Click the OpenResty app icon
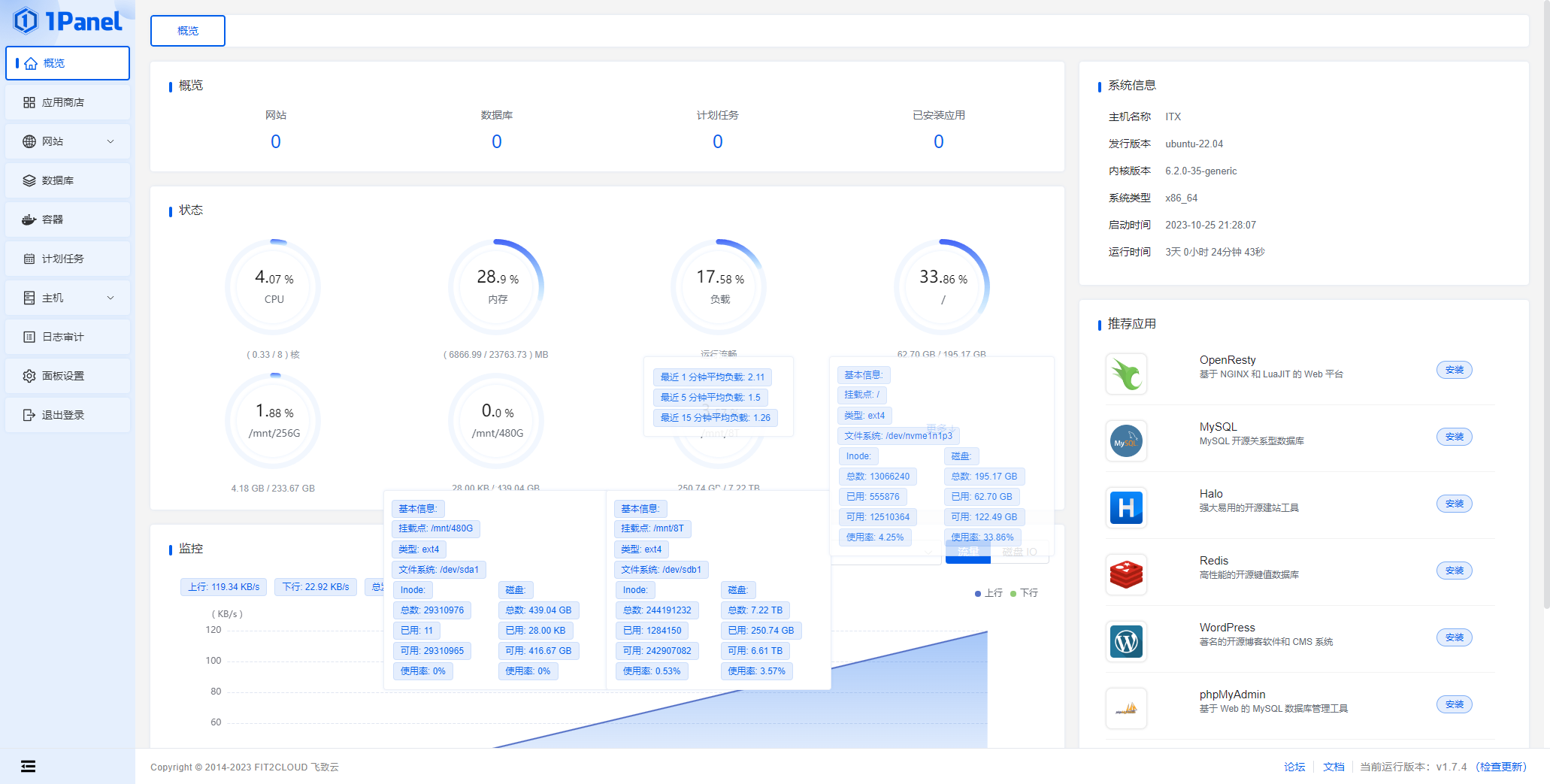The height and width of the screenshot is (784, 1550). click(x=1126, y=374)
